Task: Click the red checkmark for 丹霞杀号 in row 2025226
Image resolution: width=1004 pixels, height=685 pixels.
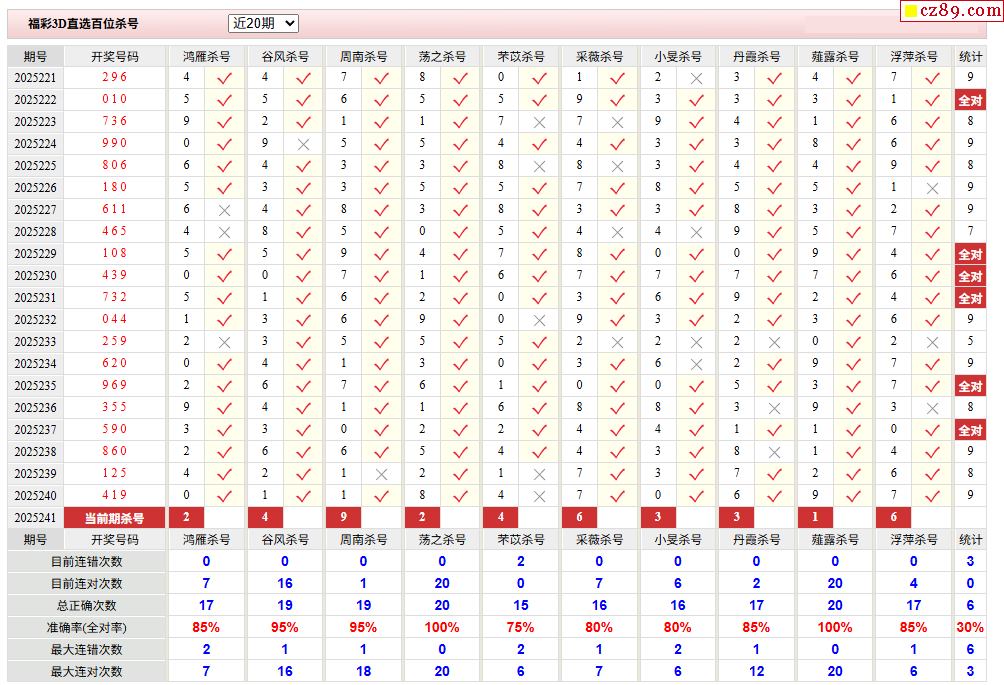Action: point(774,188)
